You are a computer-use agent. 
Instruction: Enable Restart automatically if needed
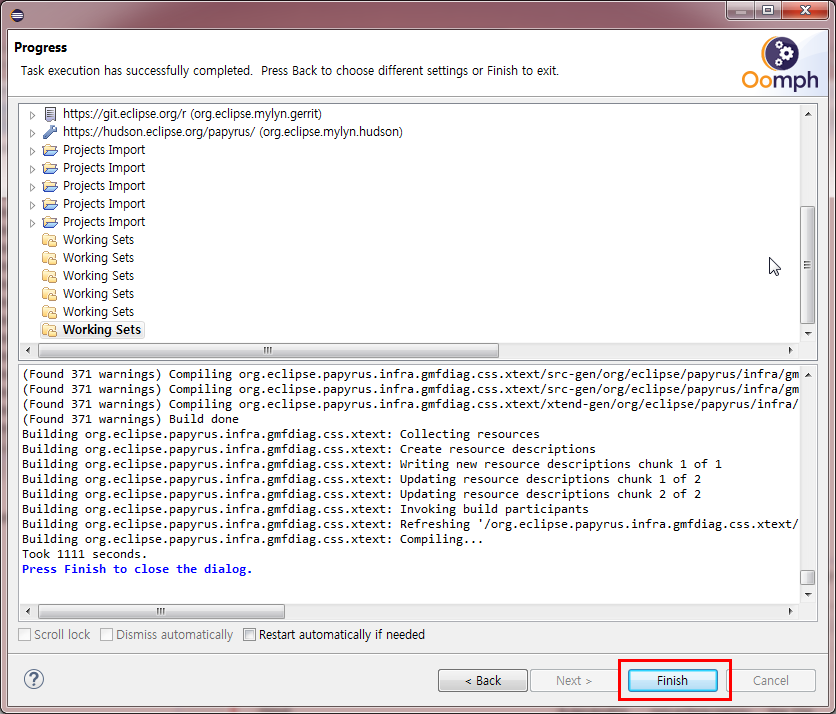(x=249, y=635)
